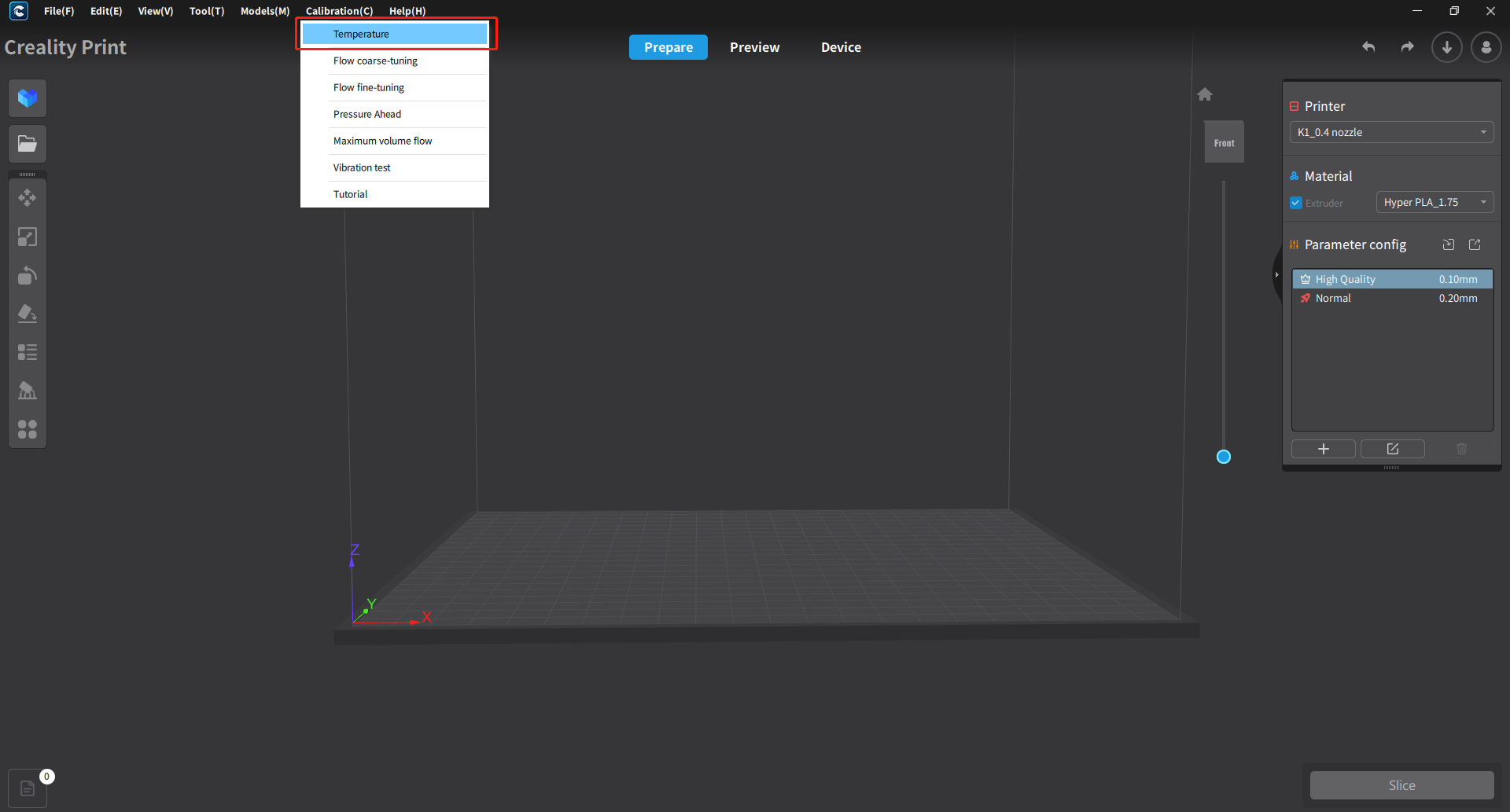Add a new parameter profile
Viewport: 1510px width, 812px height.
pyautogui.click(x=1324, y=449)
